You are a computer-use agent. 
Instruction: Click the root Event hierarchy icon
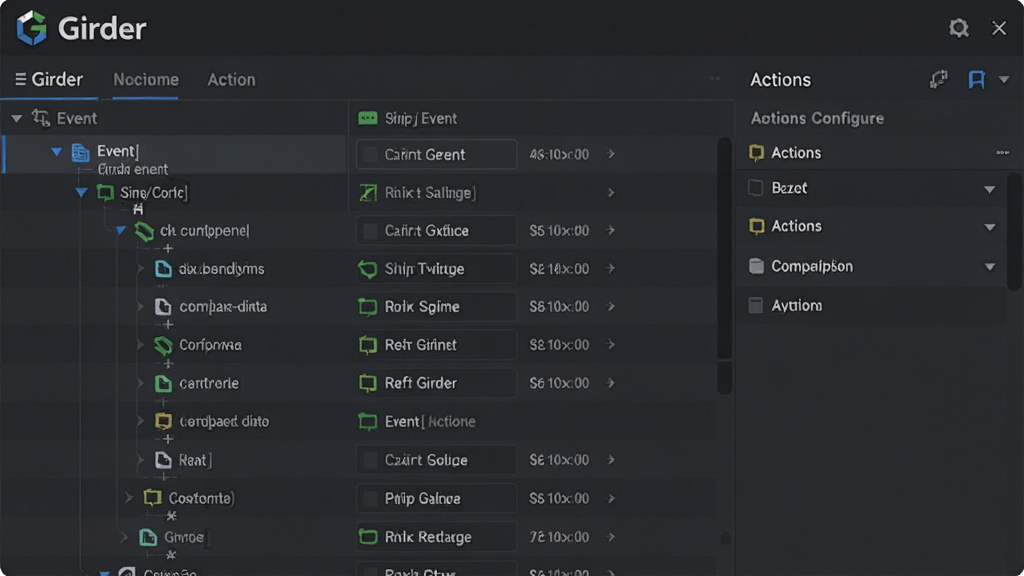pyautogui.click(x=41, y=118)
